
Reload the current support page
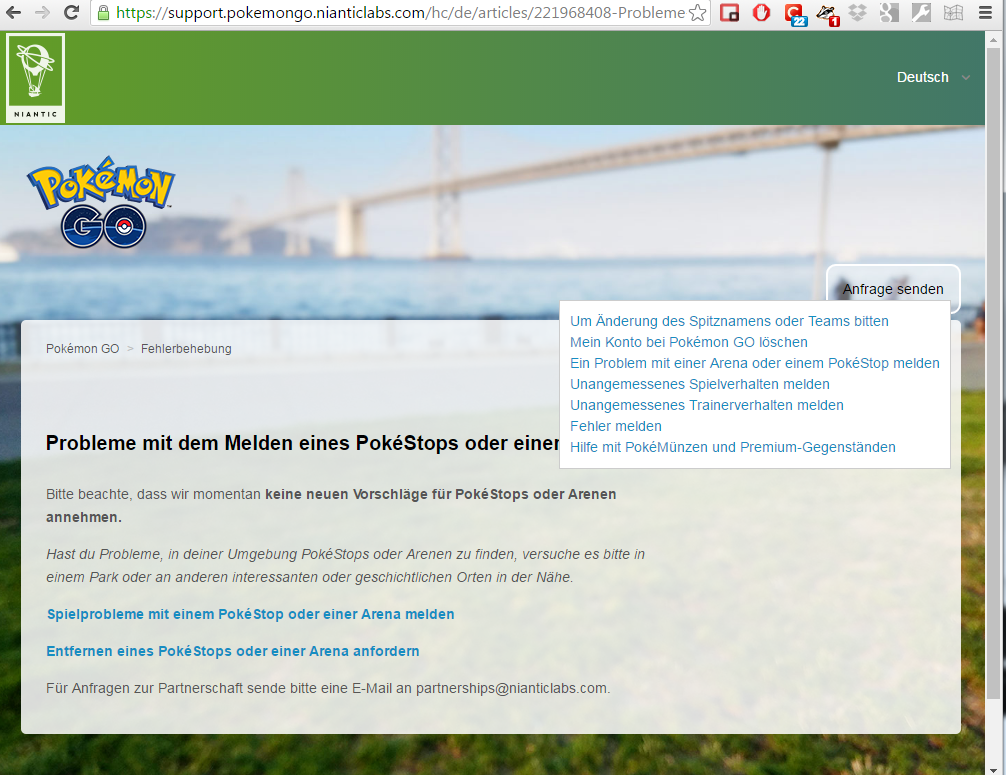(70, 13)
